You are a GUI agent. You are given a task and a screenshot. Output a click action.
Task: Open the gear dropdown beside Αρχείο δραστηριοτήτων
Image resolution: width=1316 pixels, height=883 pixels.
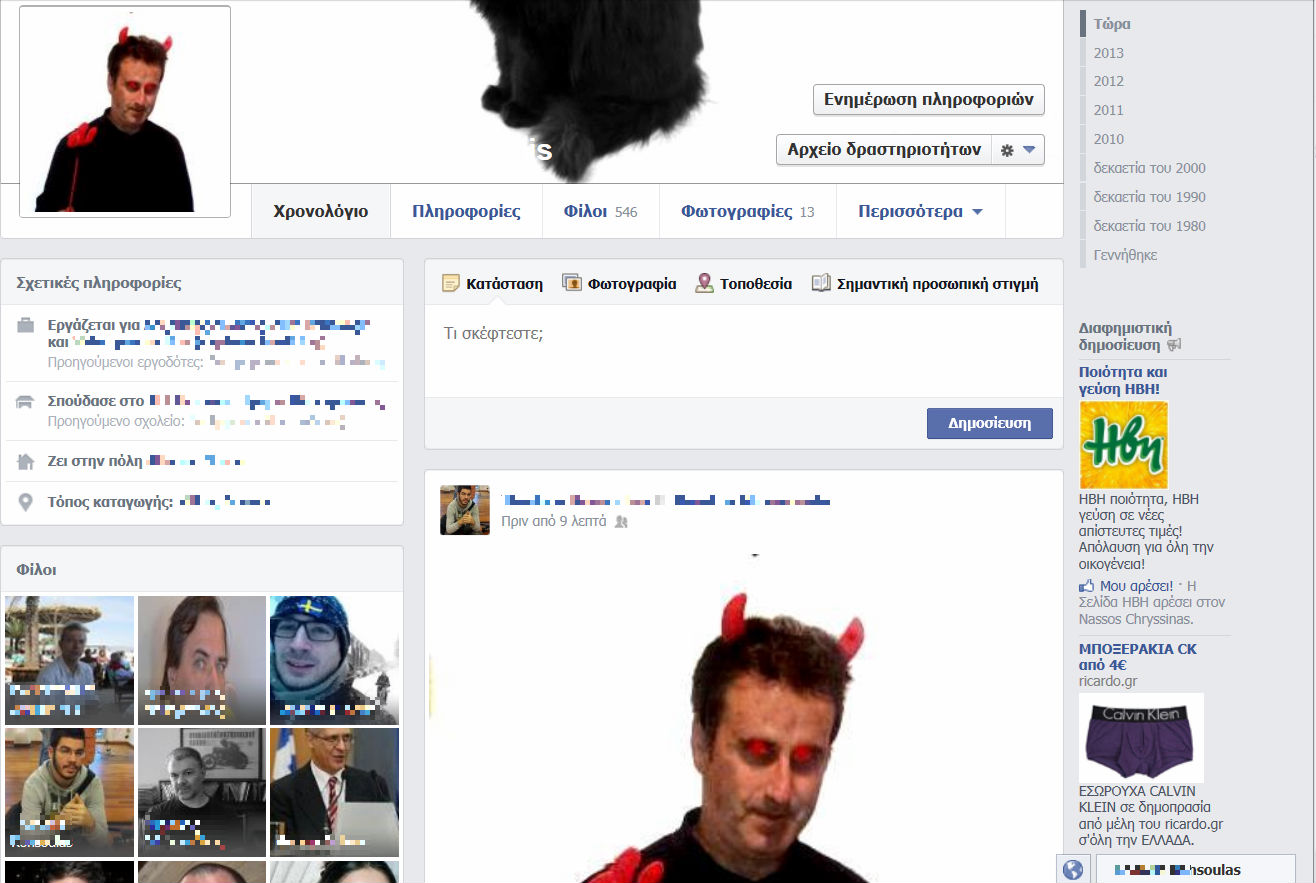point(1018,150)
